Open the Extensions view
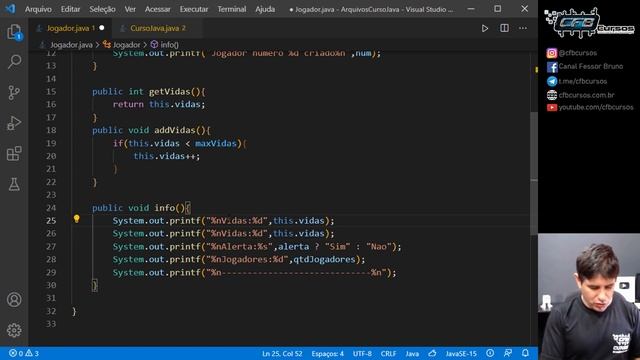This screenshot has width=640, height=360. click(x=14, y=154)
